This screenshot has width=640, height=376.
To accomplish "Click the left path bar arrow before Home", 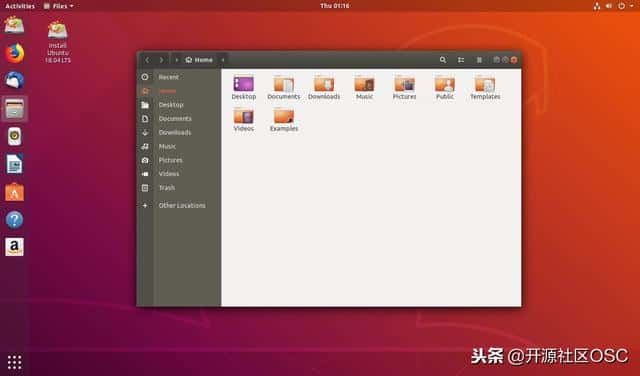I will click(x=176, y=60).
